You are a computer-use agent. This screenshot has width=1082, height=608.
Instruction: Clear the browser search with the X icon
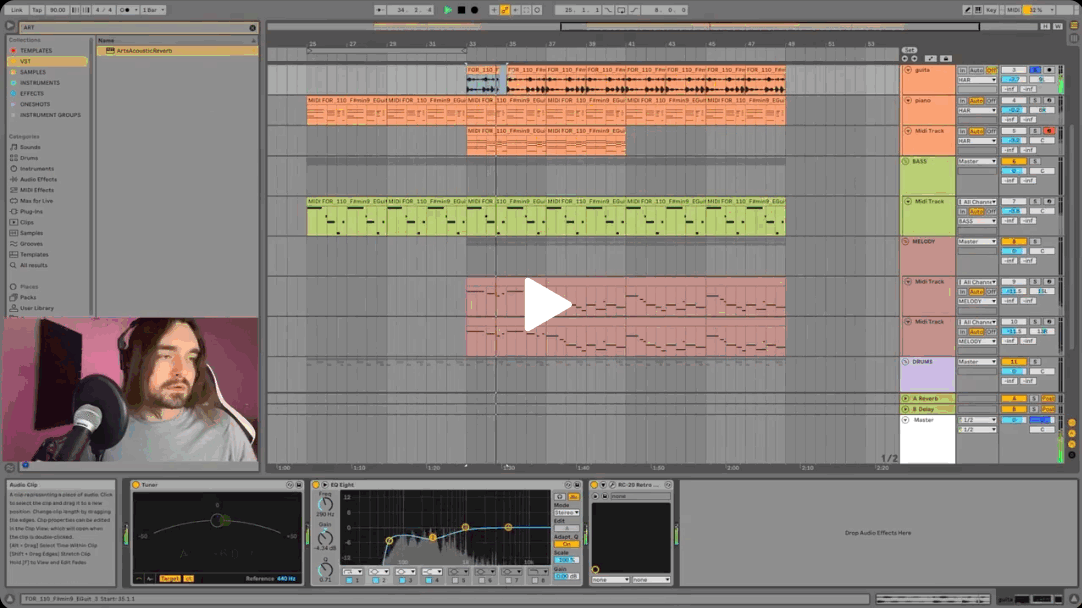click(x=253, y=28)
